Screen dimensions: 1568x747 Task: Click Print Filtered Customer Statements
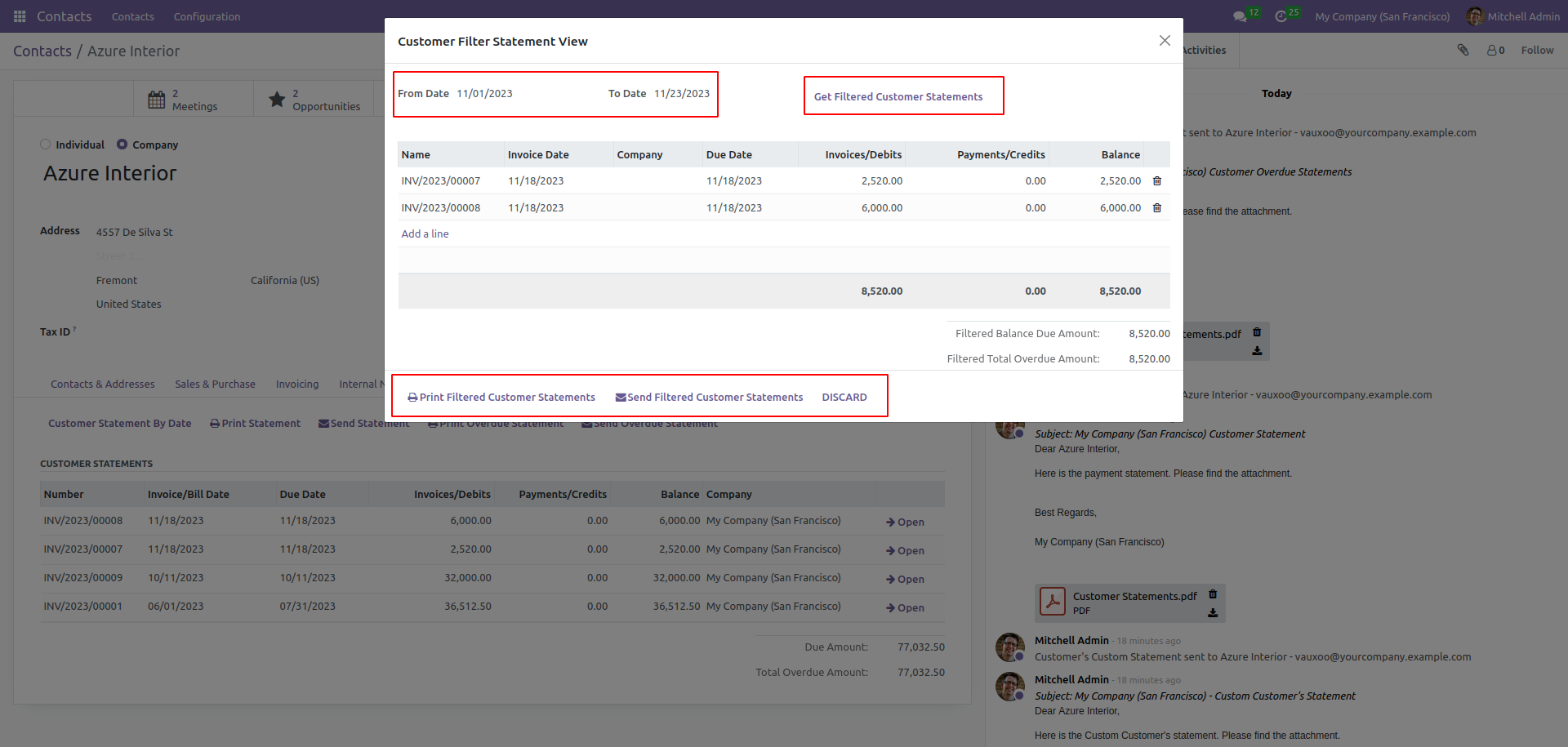(501, 398)
